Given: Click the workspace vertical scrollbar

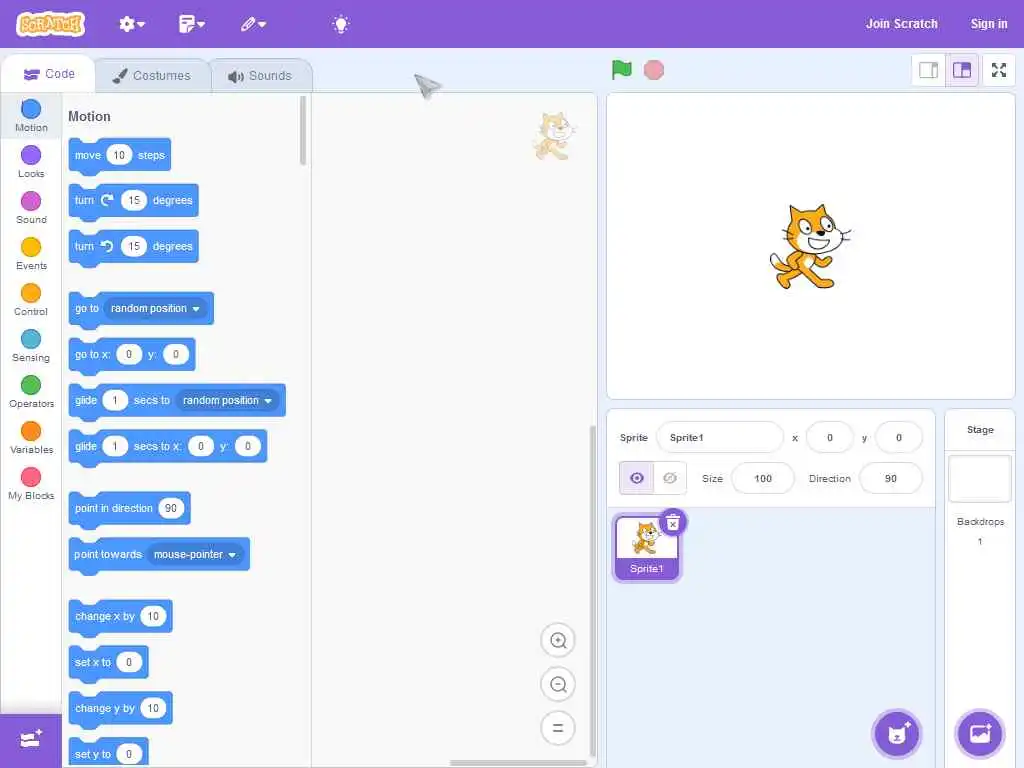Looking at the screenshot, I should point(592,591).
